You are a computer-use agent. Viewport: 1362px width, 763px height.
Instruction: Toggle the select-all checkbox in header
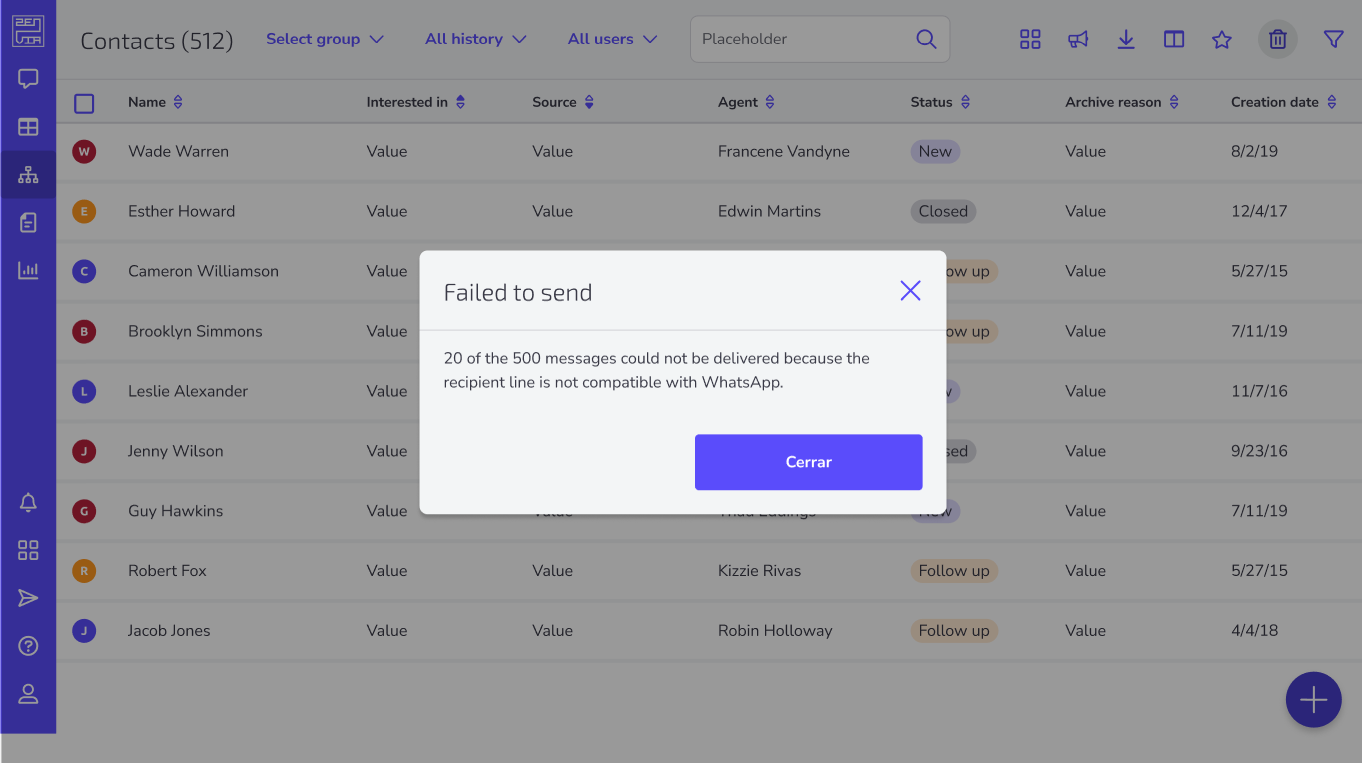tap(84, 103)
